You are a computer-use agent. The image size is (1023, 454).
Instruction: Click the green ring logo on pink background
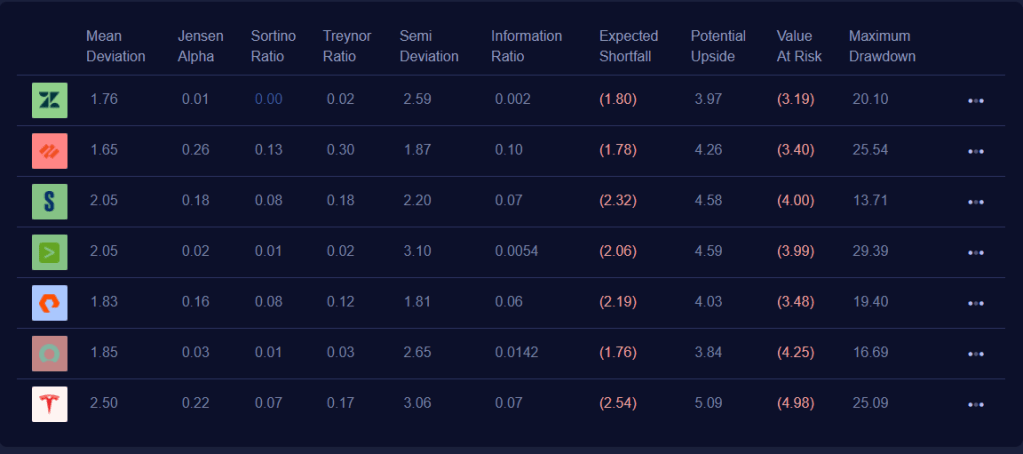[49, 354]
